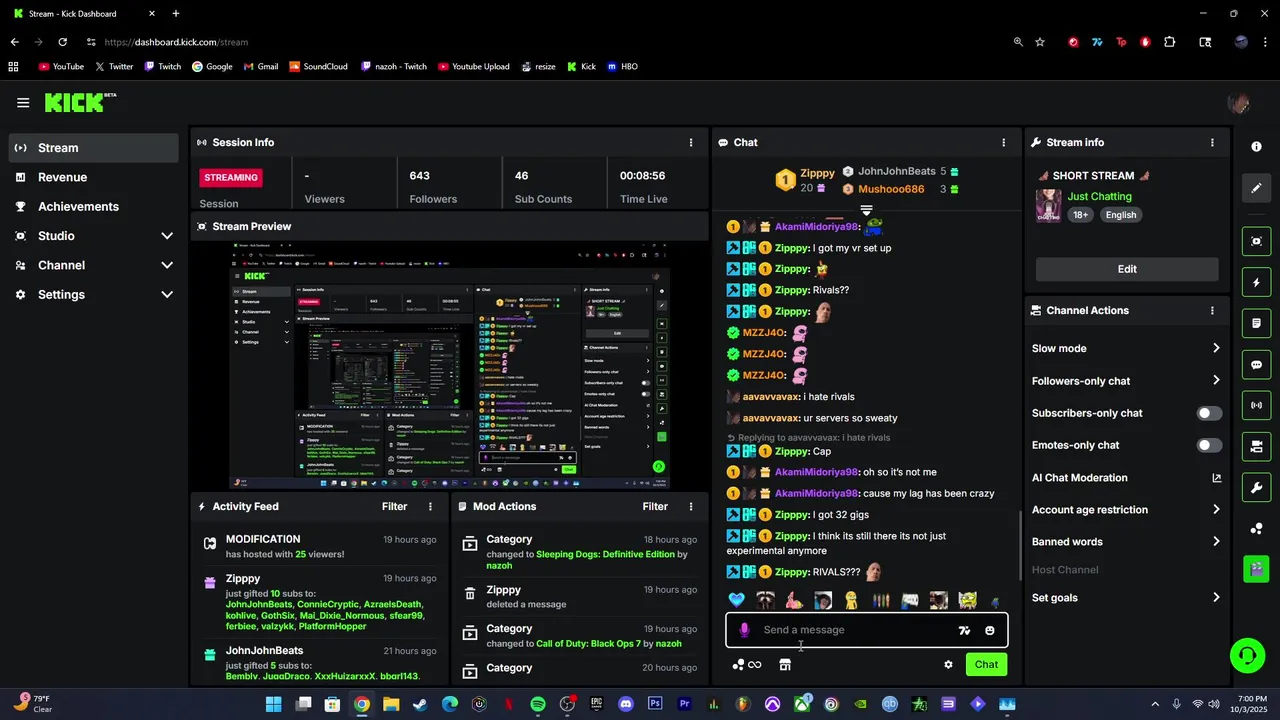Click the stream preview widget icon in right sidebar
Screen dimensions: 1280x720
1257,241
